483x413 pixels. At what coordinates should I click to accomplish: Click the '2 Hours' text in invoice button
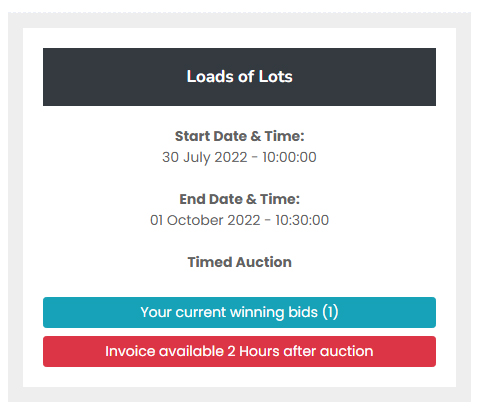253,351
